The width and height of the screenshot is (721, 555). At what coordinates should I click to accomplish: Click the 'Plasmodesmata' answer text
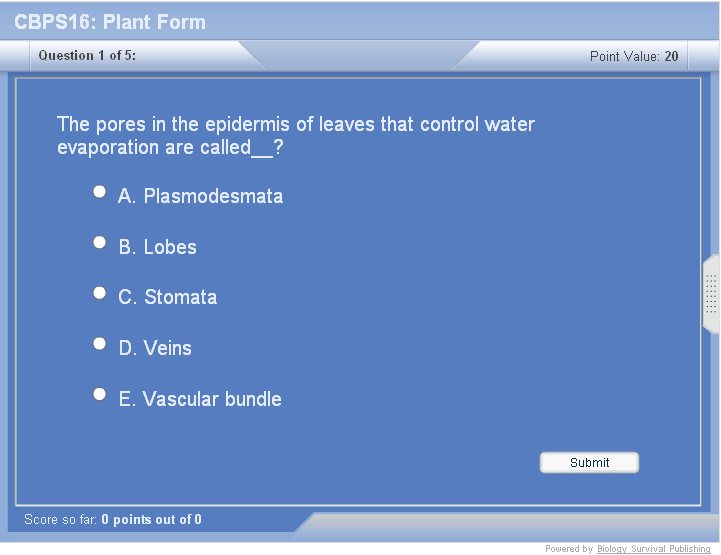pos(212,196)
